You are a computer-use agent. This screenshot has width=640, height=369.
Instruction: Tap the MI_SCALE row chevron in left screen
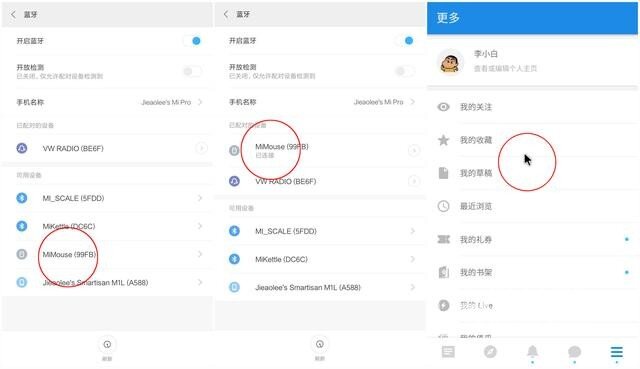click(200, 198)
